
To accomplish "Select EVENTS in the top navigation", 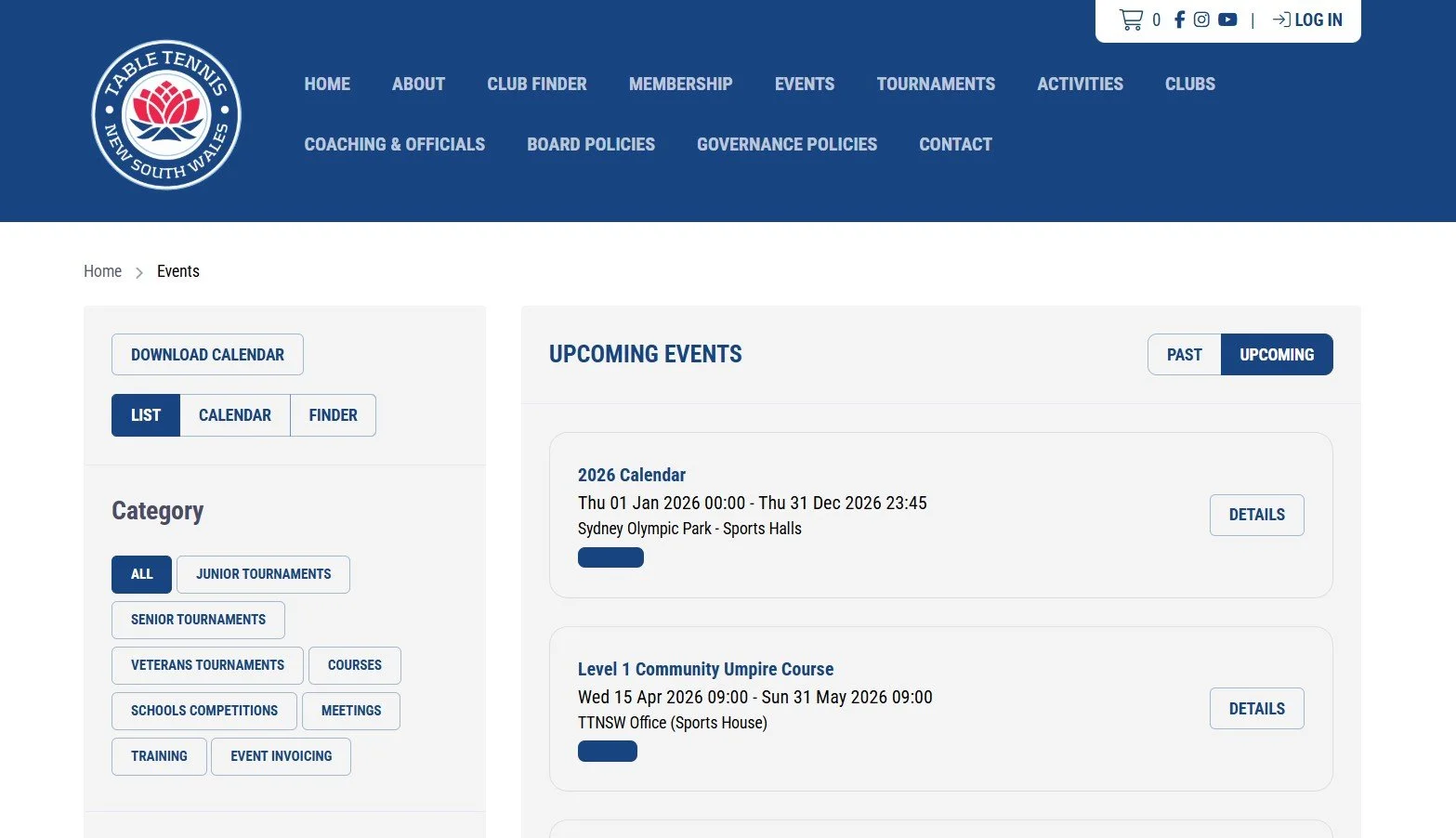I will 805,84.
